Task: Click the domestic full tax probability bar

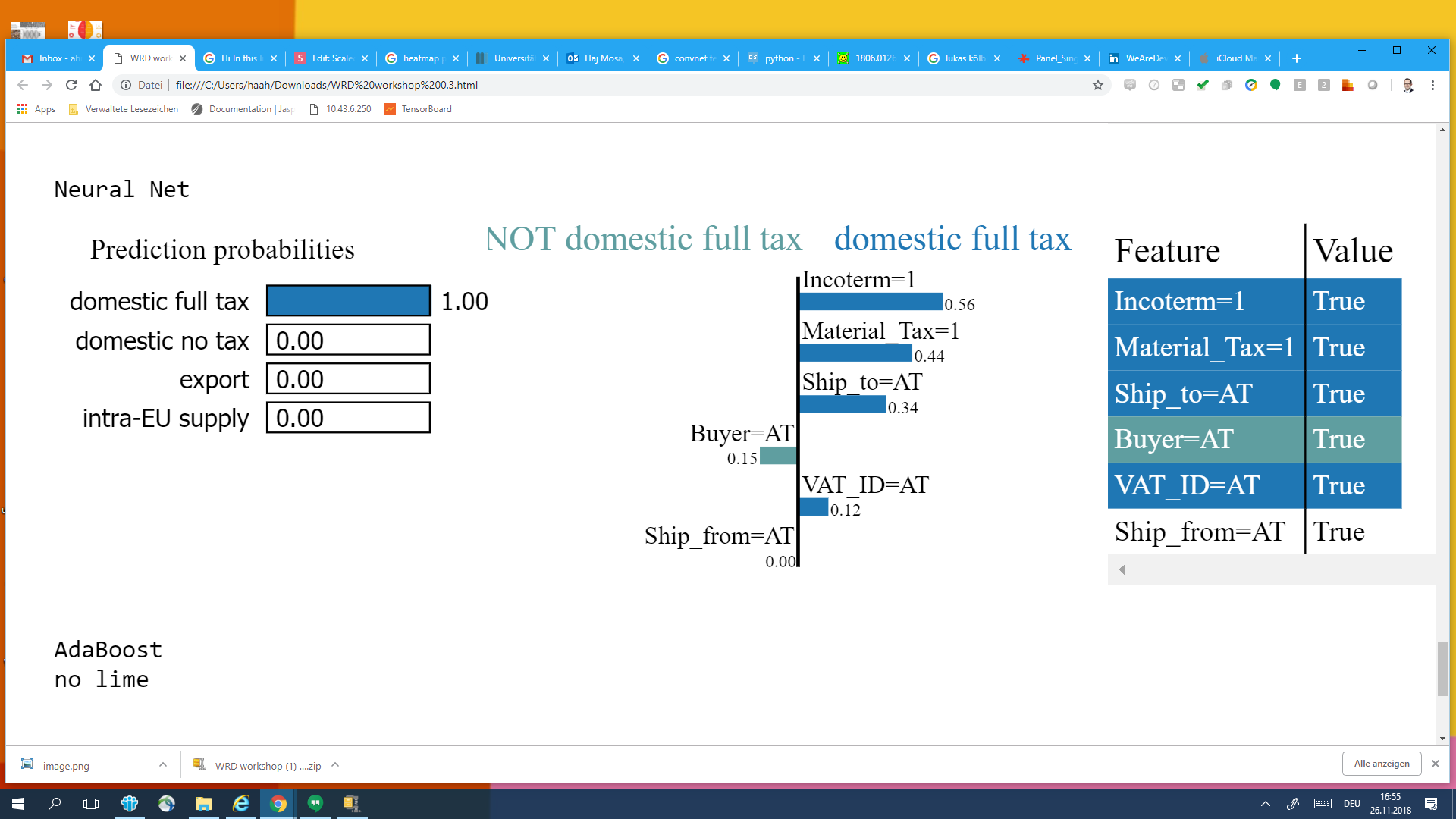Action: coord(348,301)
